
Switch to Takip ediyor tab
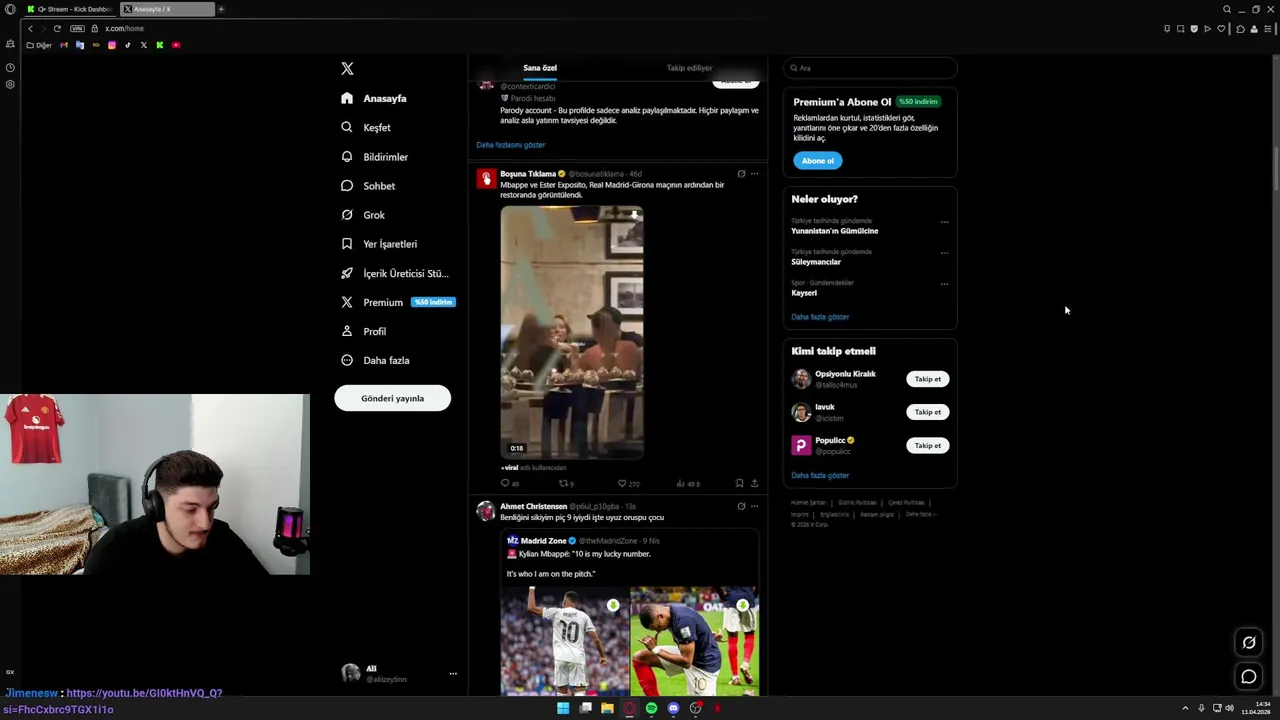click(x=689, y=68)
